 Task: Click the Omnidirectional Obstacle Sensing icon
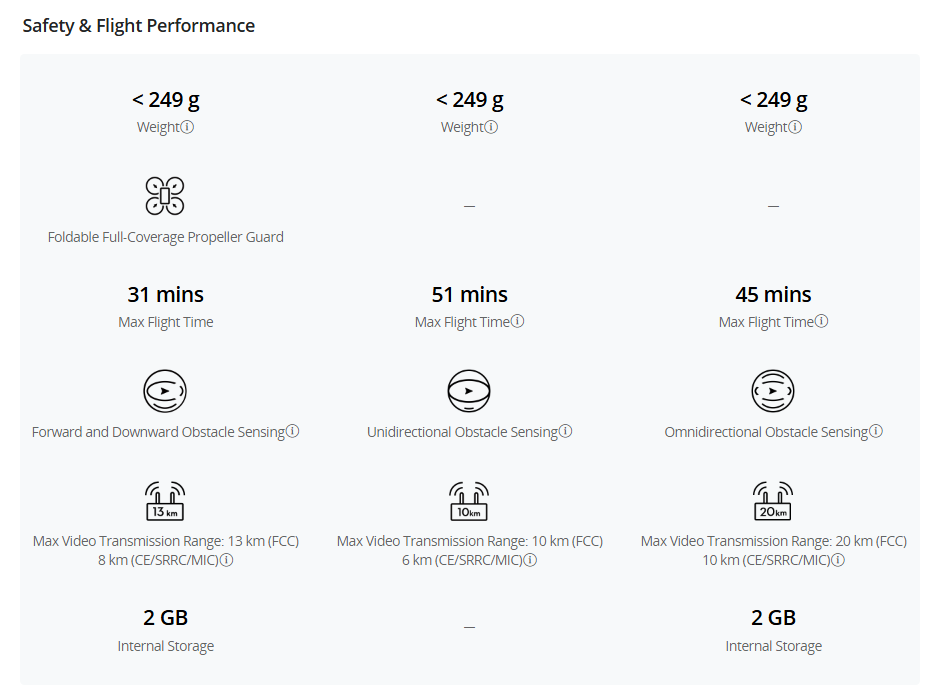pos(773,391)
